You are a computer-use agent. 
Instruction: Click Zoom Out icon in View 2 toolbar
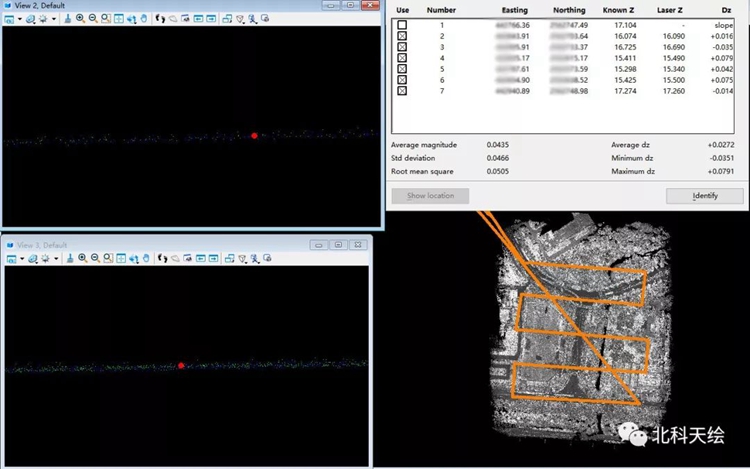tap(93, 18)
